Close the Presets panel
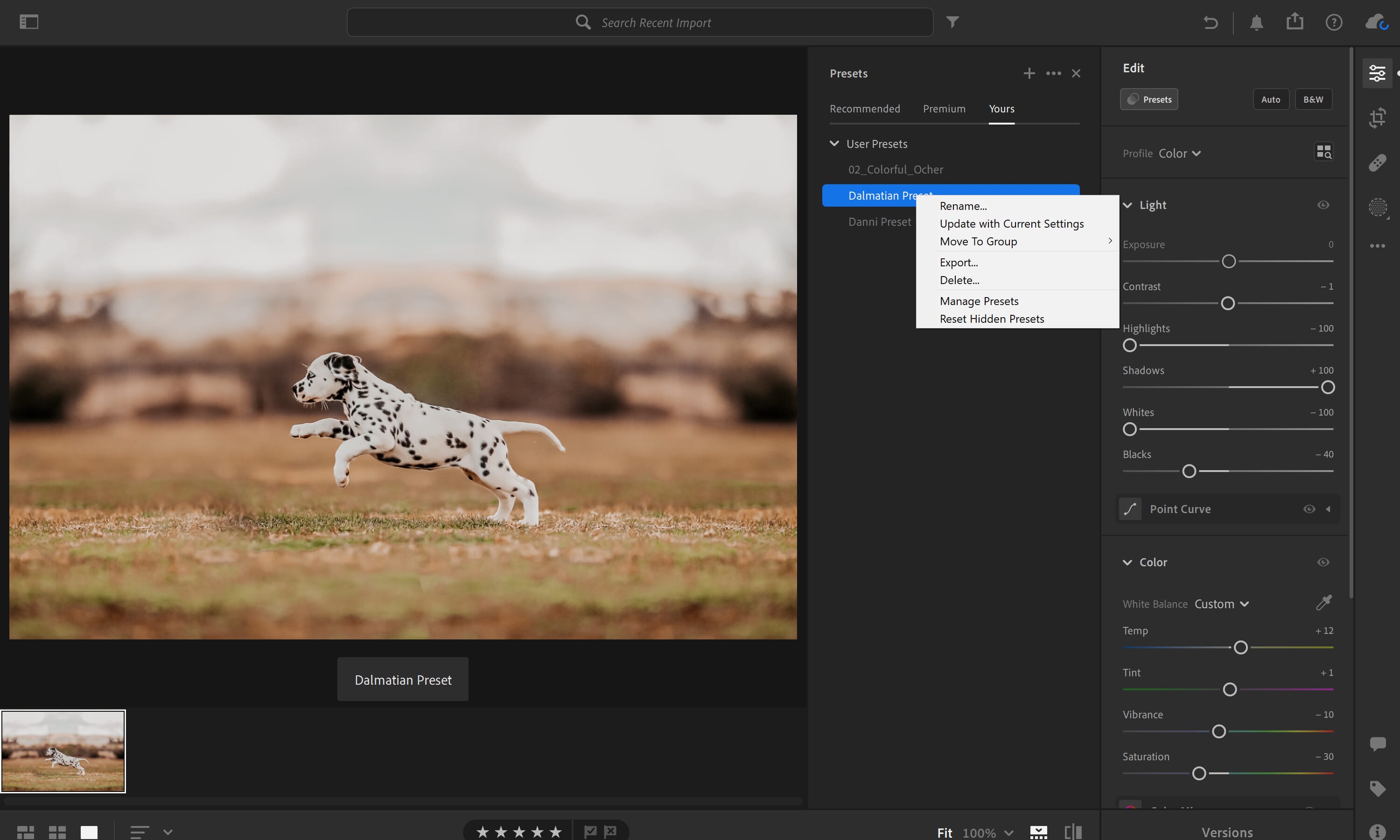Image resolution: width=1400 pixels, height=840 pixels. (x=1076, y=74)
